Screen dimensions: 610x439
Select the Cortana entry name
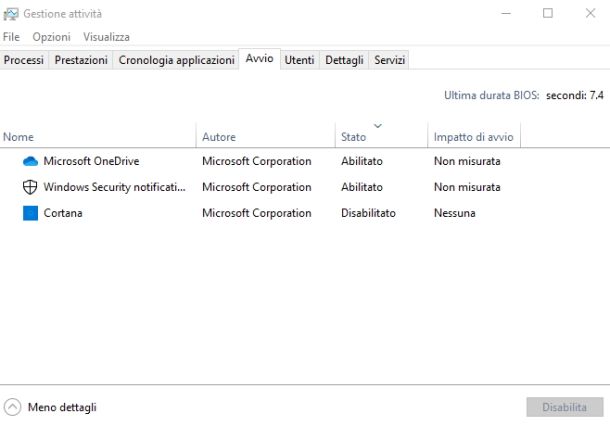pyautogui.click(x=63, y=213)
